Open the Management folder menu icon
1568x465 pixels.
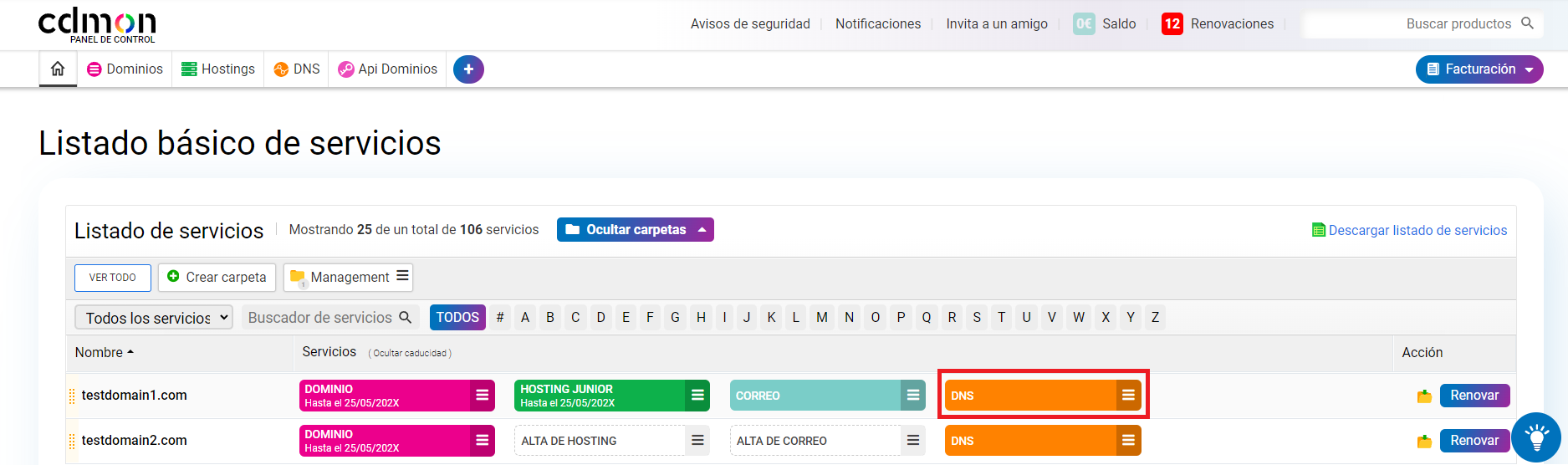(402, 276)
